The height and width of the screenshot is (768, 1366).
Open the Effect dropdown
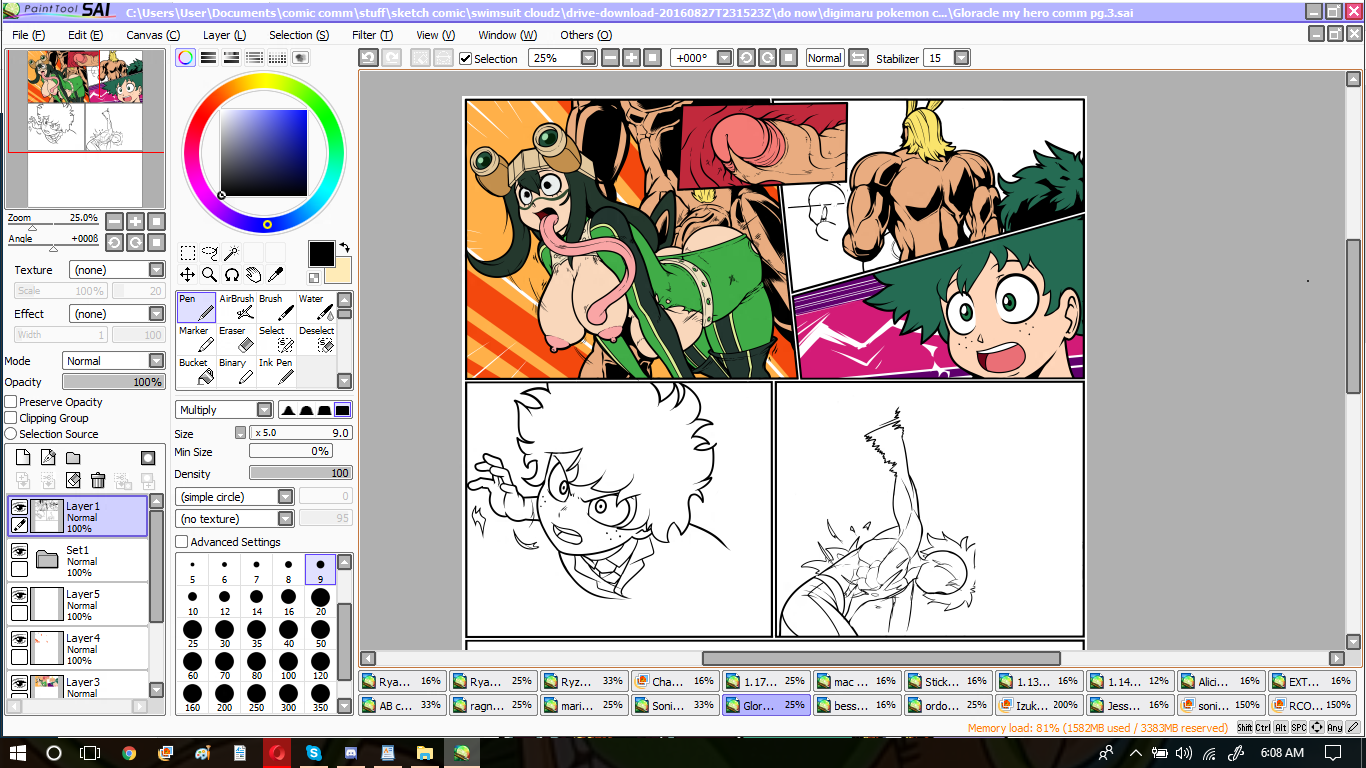pos(117,314)
